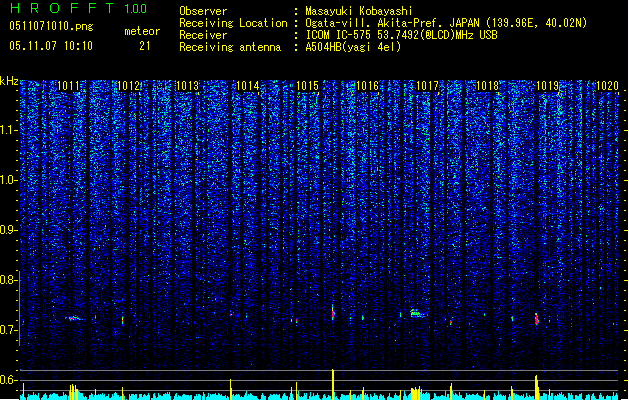Click the Ogata-vill. Akita-Pref. JAPAN location text

pyautogui.click(x=446, y=23)
